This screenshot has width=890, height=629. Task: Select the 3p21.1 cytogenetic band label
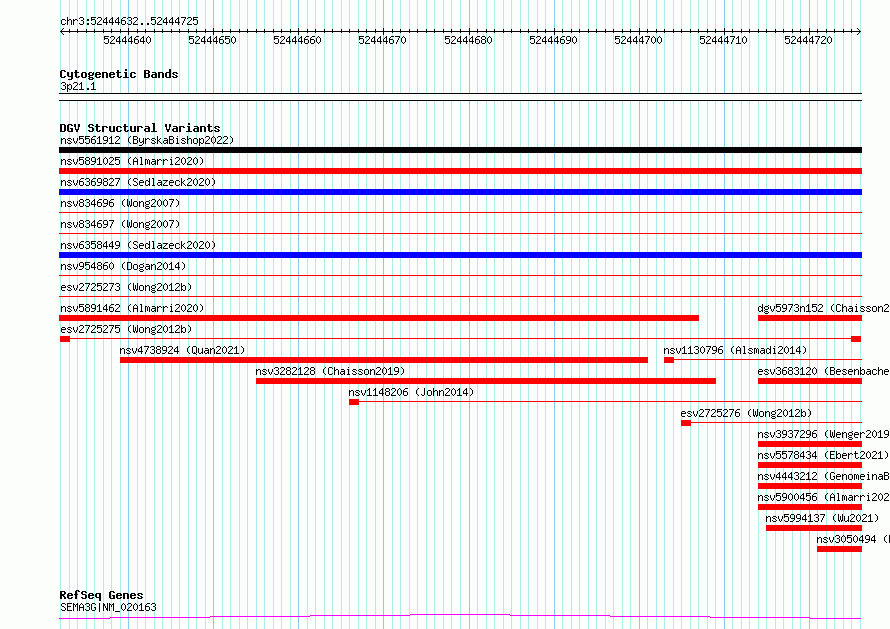(78, 87)
